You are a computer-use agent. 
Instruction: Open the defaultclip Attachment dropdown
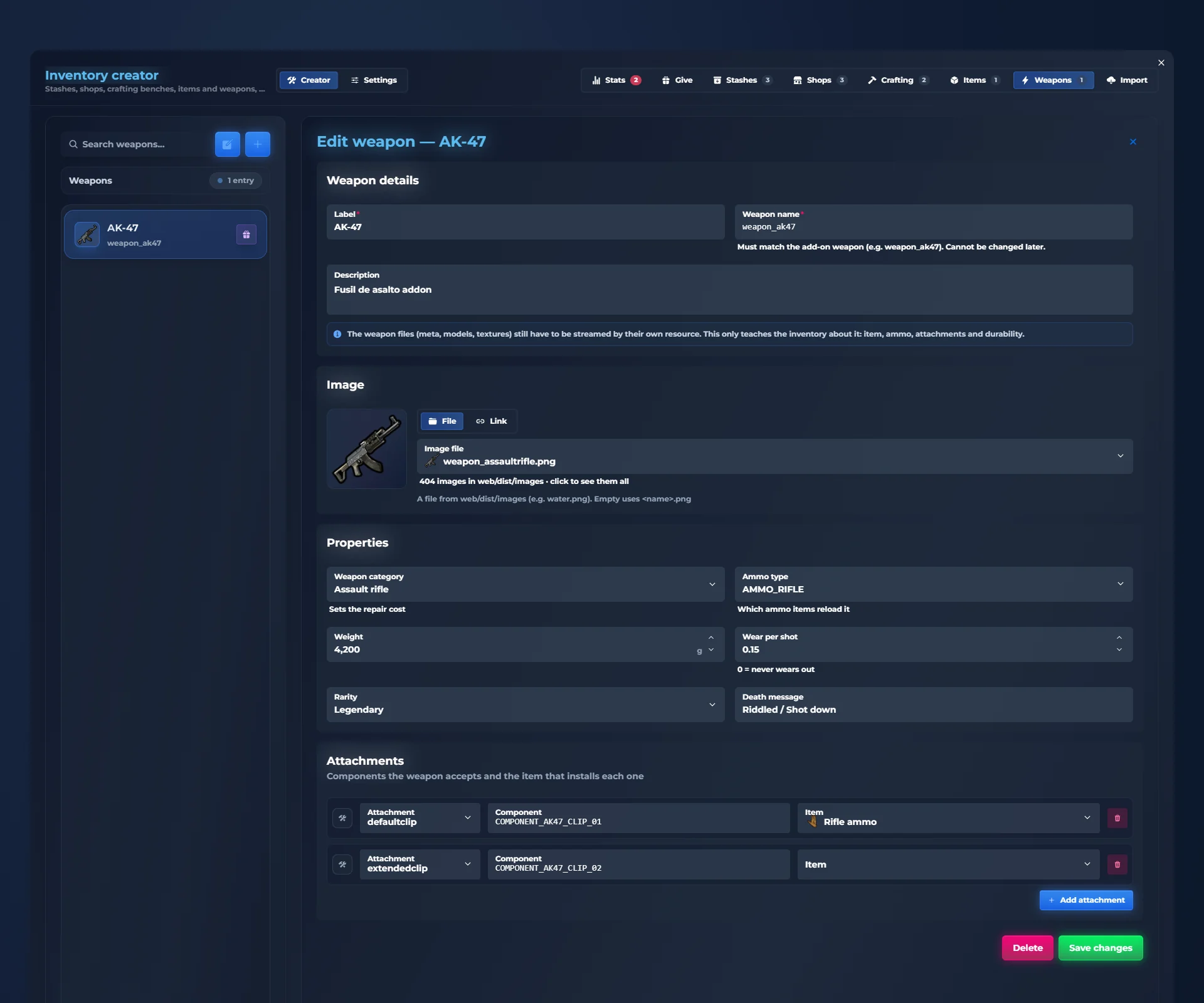(420, 818)
